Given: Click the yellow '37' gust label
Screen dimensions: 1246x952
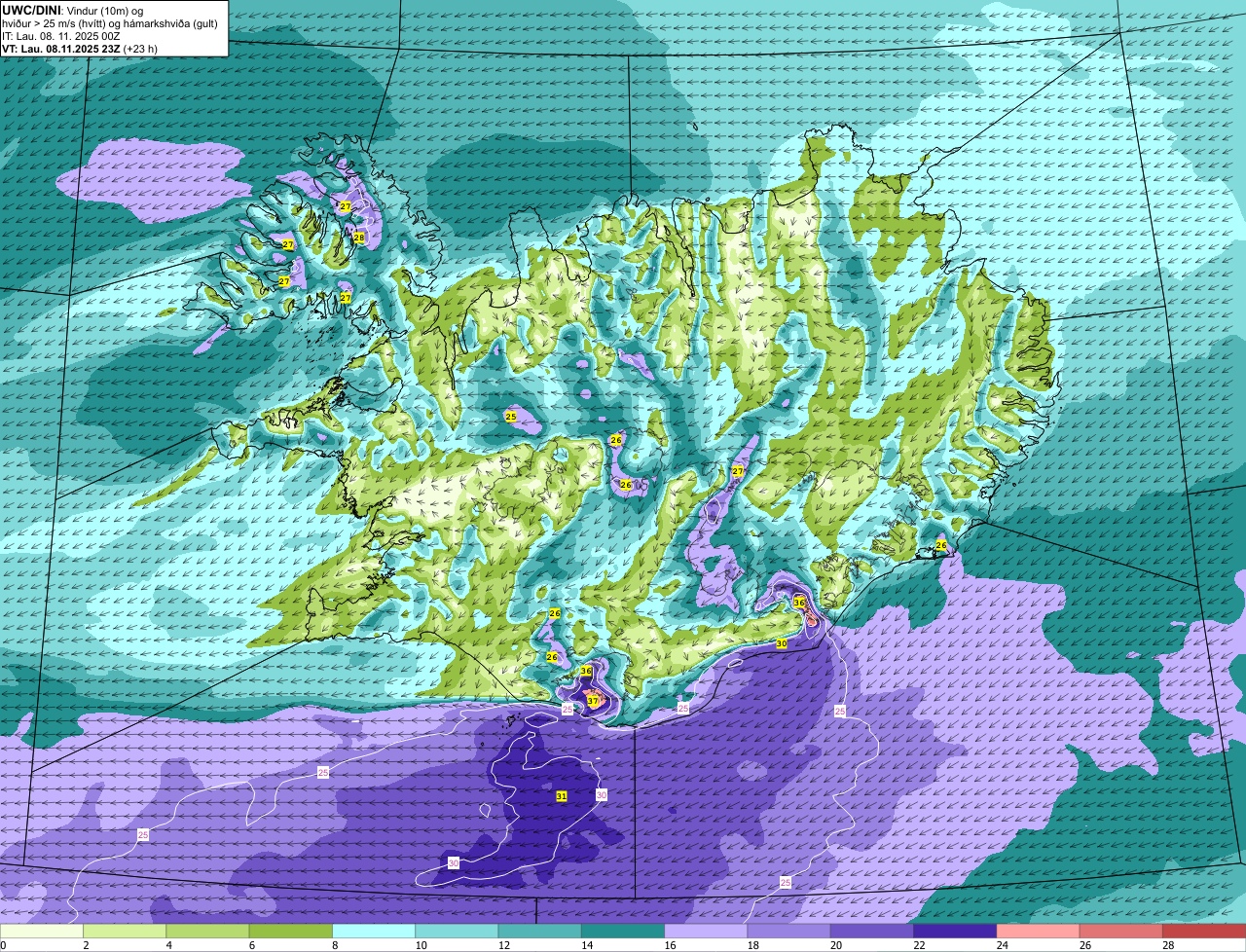Looking at the screenshot, I should (x=592, y=701).
